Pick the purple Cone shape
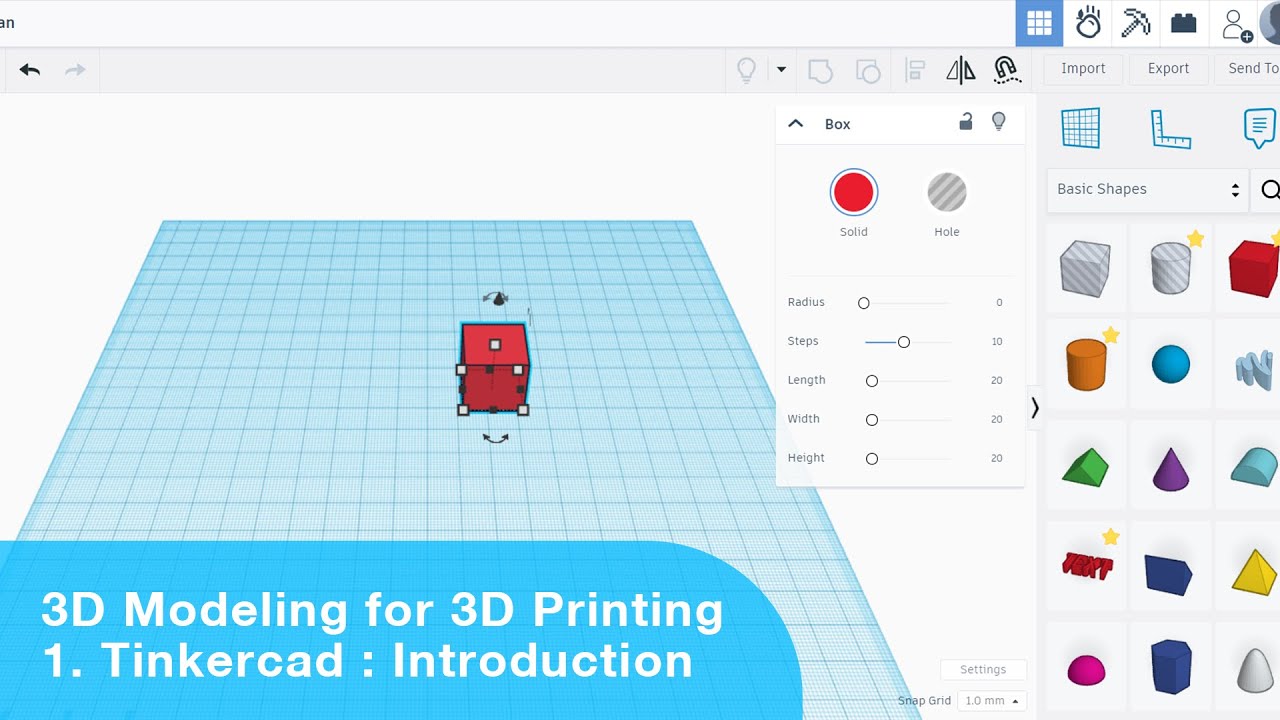The width and height of the screenshot is (1280, 720). (1171, 468)
